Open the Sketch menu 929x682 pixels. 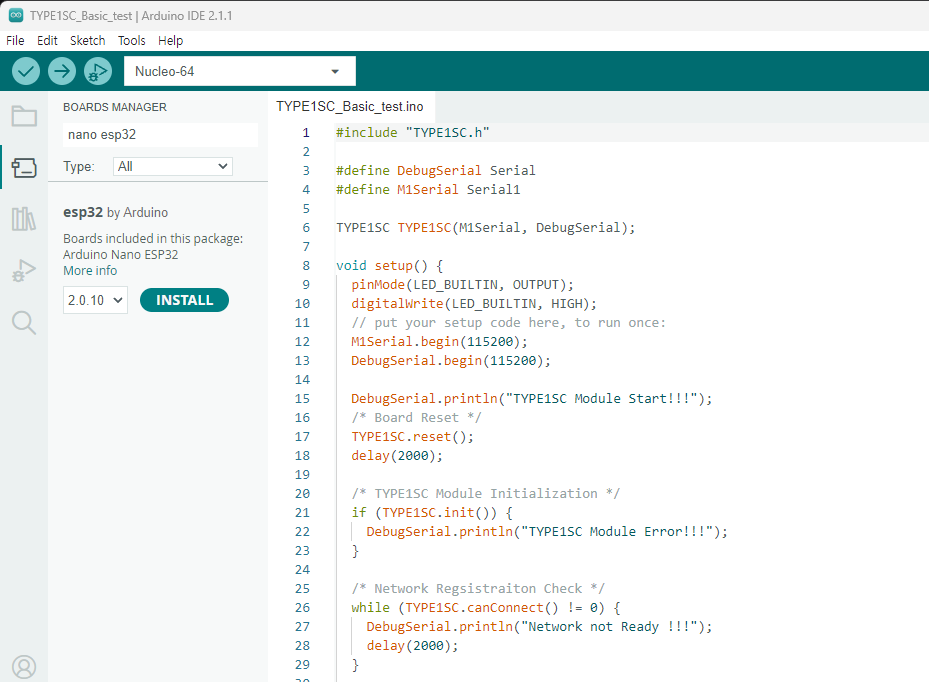[88, 40]
